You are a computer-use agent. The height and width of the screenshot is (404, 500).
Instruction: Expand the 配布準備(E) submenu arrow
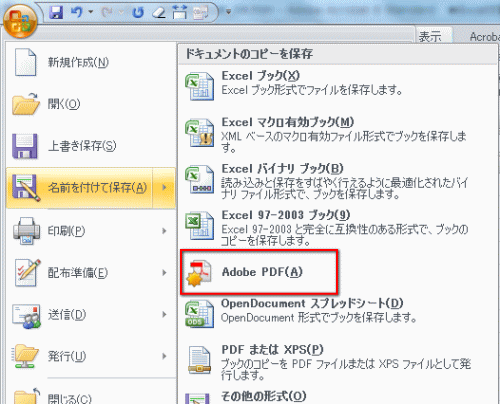coord(164,273)
